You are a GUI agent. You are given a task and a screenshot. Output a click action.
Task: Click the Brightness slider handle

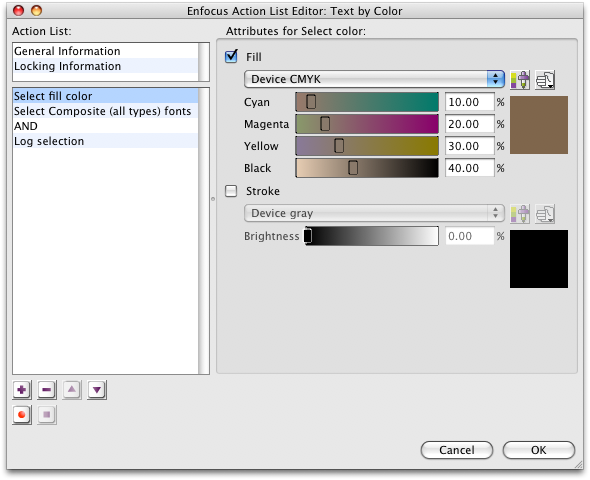pyautogui.click(x=308, y=236)
